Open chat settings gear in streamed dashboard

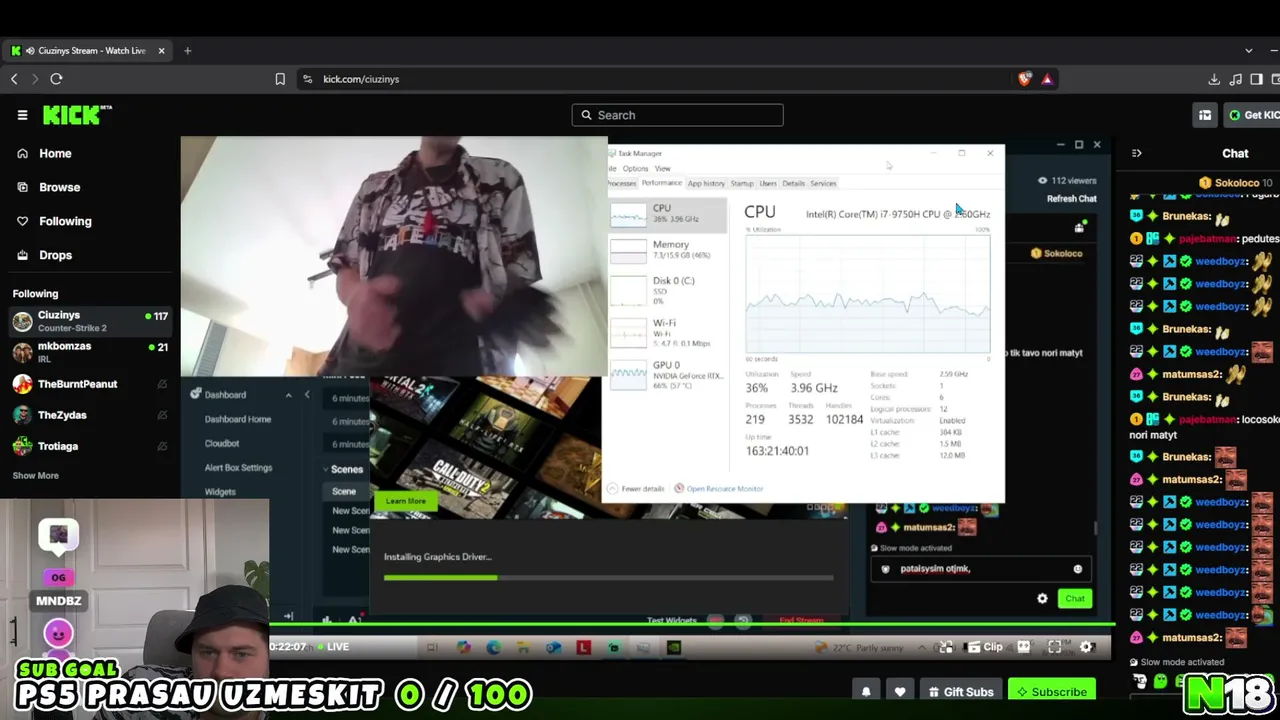[1042, 598]
